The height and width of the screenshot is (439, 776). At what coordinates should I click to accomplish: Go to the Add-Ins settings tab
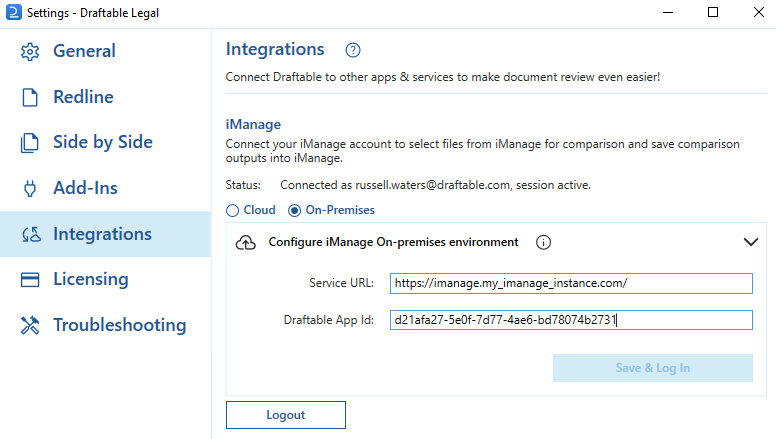tap(105, 188)
